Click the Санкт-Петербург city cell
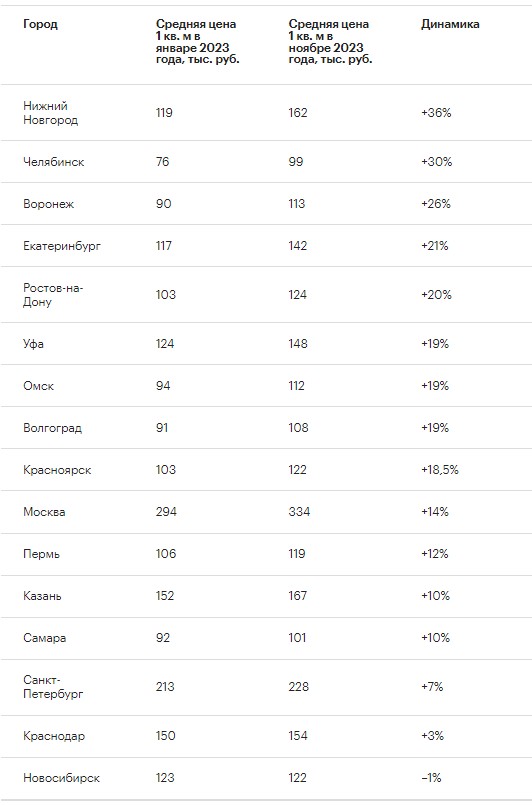 click(53, 687)
